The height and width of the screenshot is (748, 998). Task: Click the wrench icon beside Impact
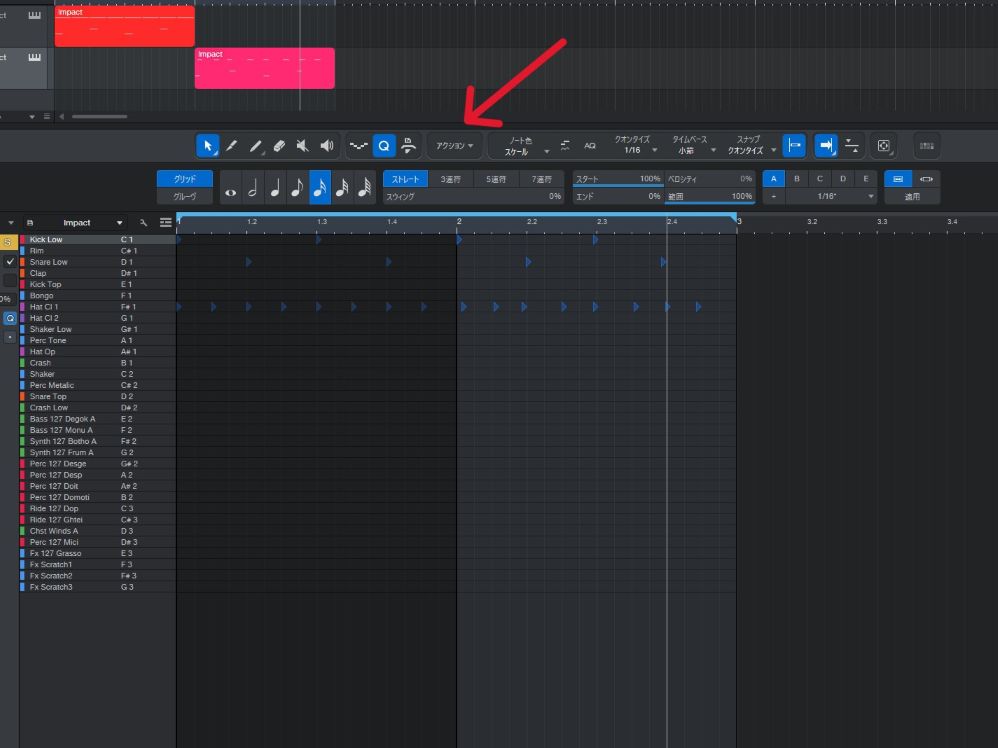coord(144,223)
